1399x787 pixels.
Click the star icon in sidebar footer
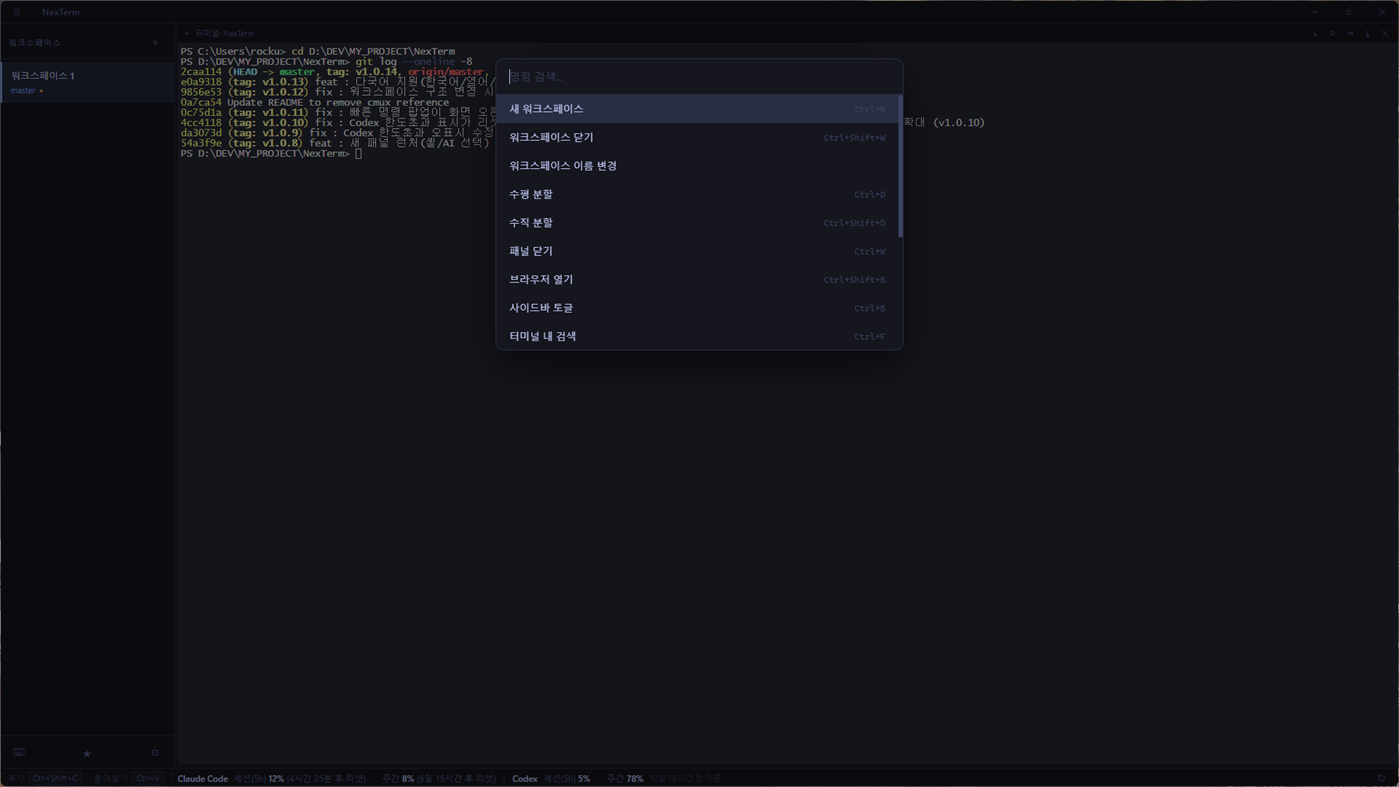[87, 753]
